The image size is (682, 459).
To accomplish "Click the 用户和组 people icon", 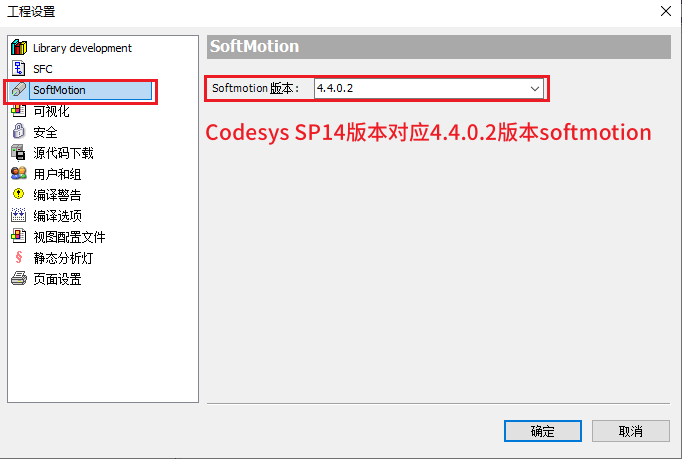I will pyautogui.click(x=18, y=174).
